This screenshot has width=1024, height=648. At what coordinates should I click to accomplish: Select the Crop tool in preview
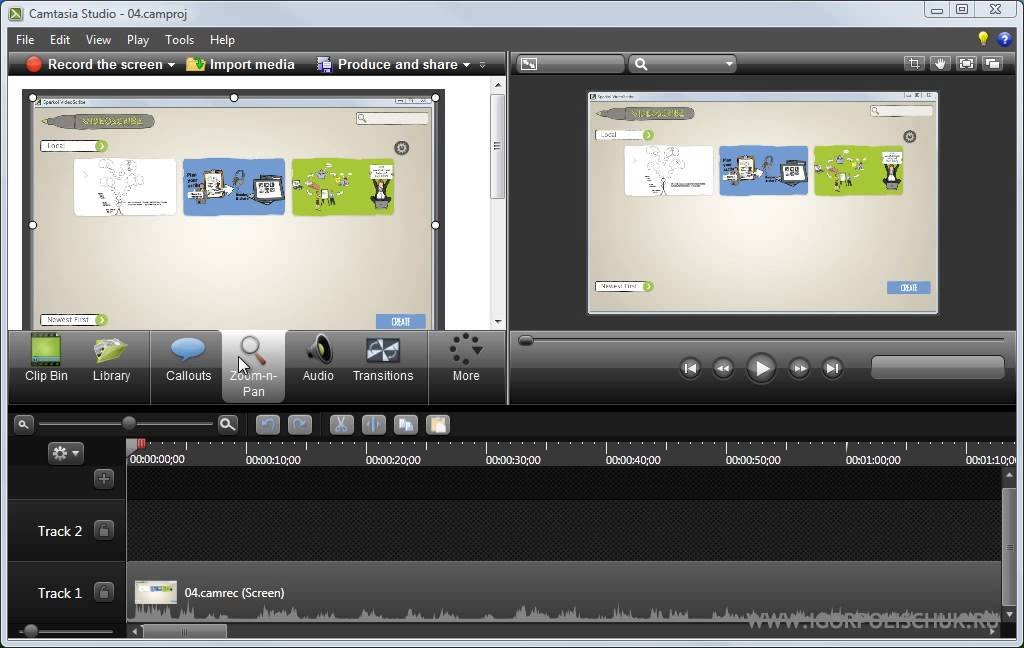click(x=914, y=63)
